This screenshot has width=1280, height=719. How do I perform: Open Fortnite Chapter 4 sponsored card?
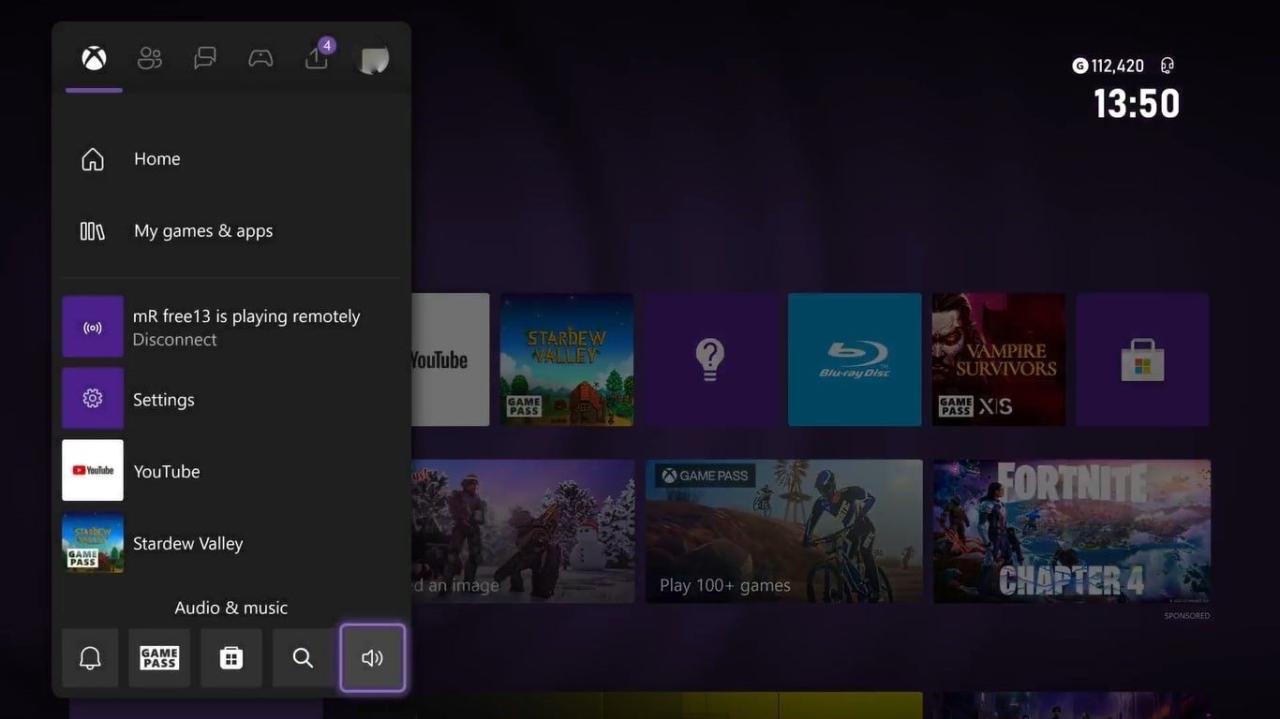(x=1072, y=531)
